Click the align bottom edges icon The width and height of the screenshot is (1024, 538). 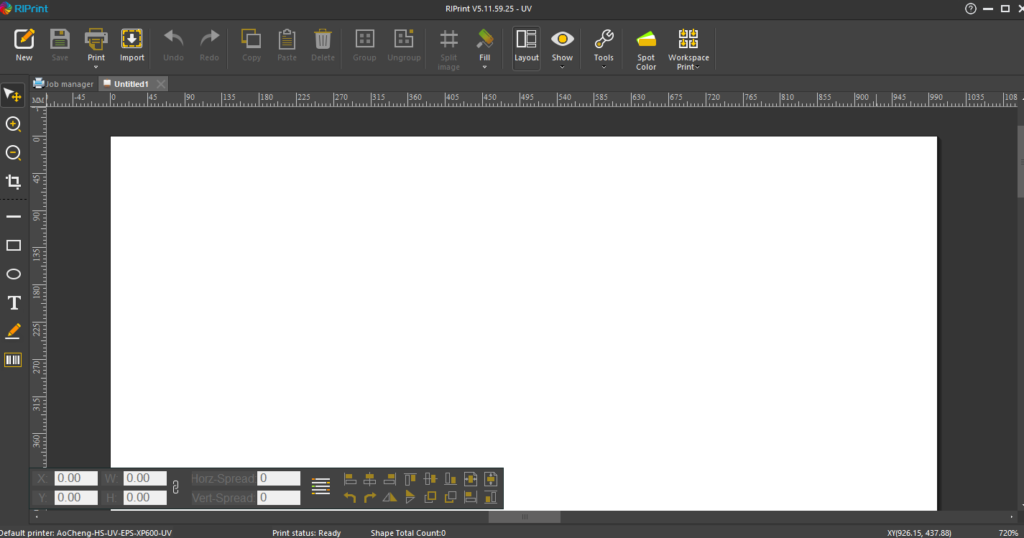(x=450, y=479)
